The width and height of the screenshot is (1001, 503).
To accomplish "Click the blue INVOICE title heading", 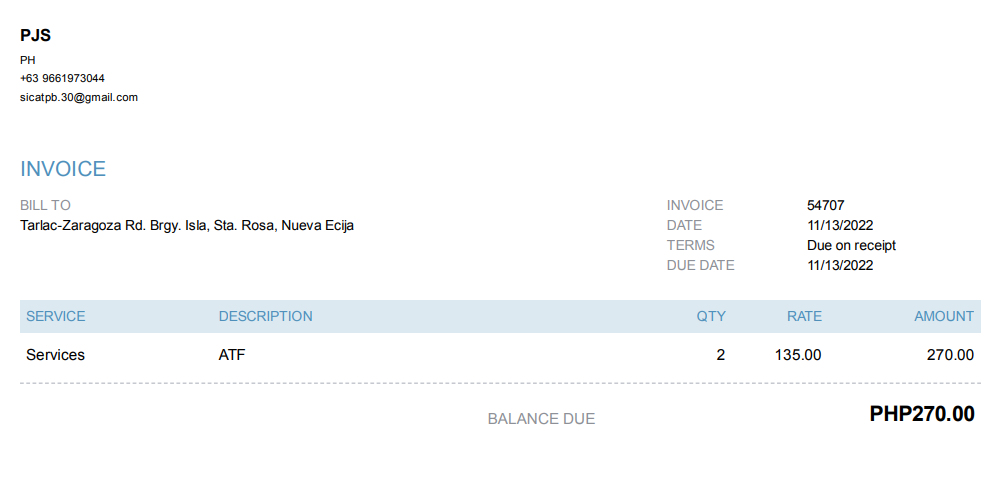I will tap(63, 169).
